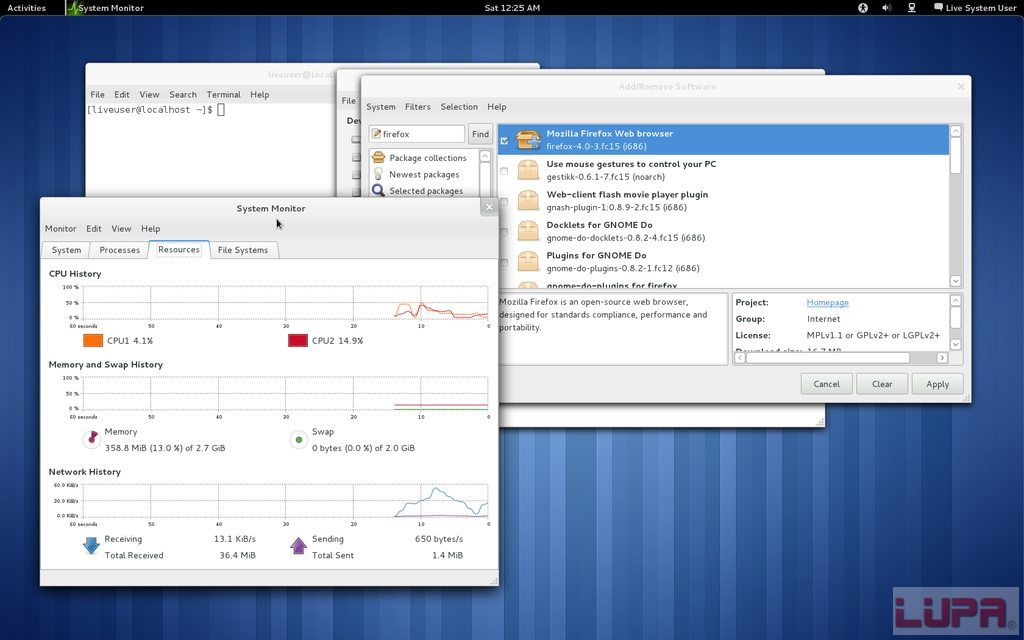Screen dimensions: 1024x640
Task: Open Terminal menu in terminal window
Action: pos(223,95)
